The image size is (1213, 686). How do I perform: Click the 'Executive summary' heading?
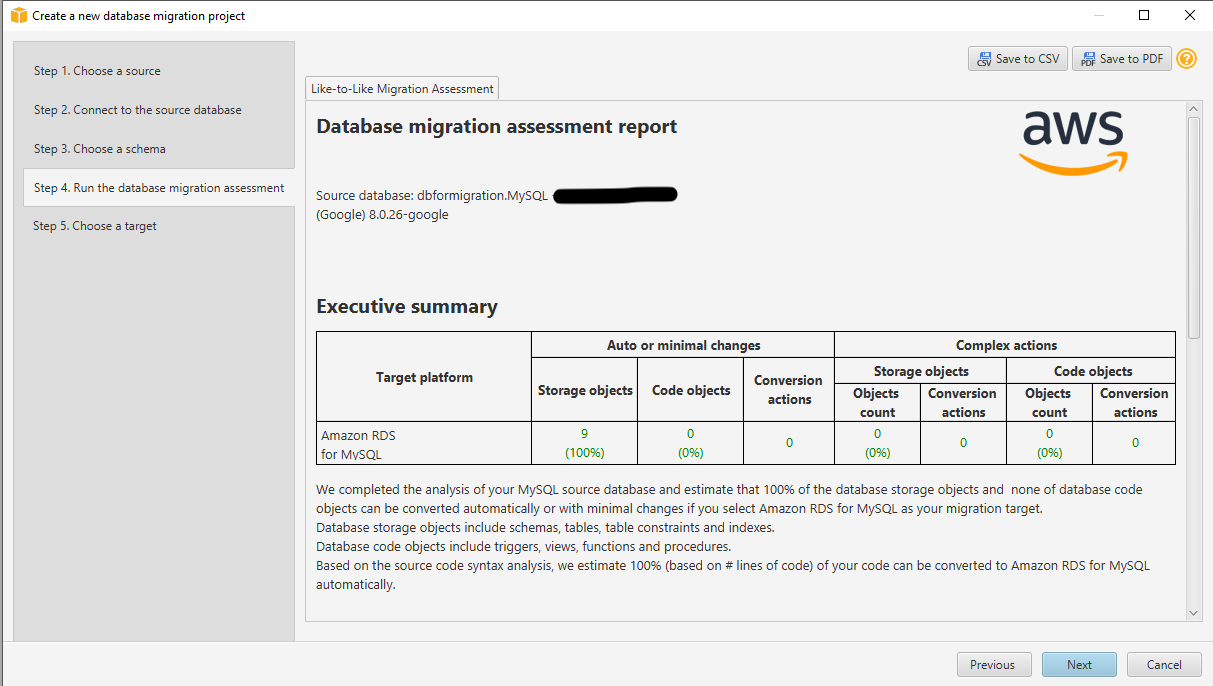pos(407,307)
